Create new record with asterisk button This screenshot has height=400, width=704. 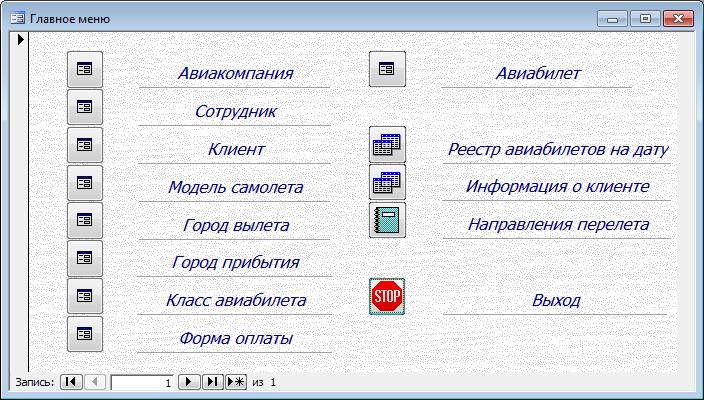pyautogui.click(x=236, y=382)
